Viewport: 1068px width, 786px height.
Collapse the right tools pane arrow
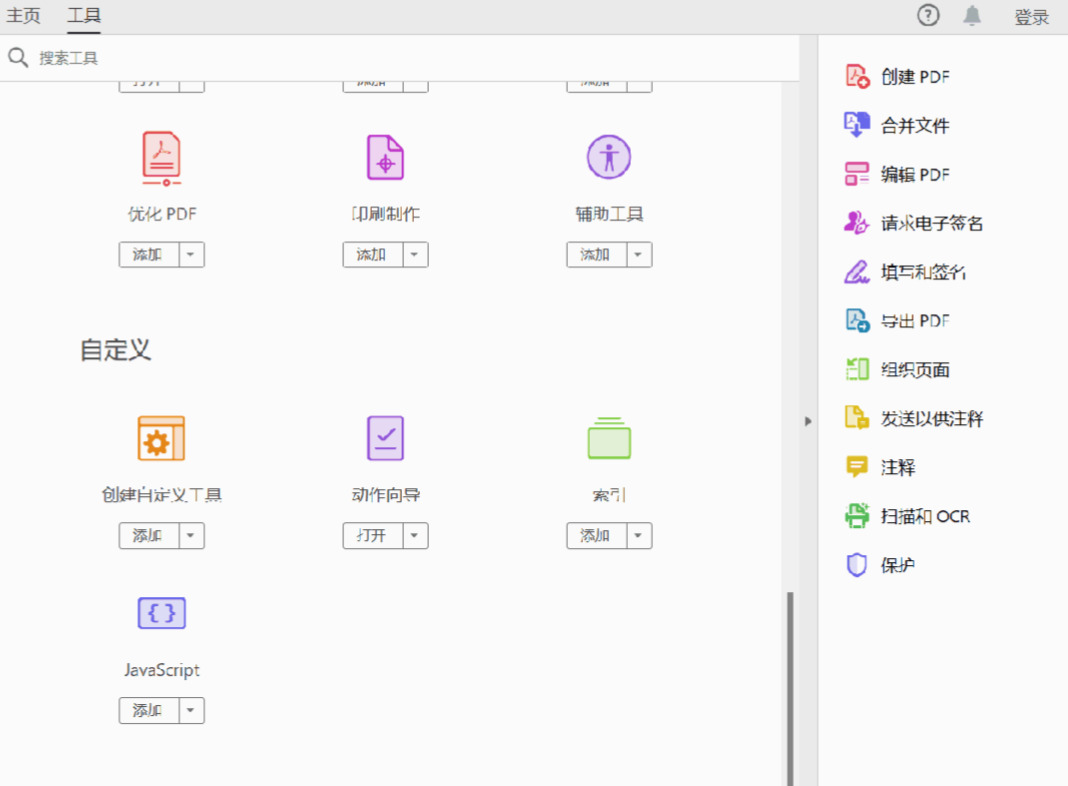808,422
